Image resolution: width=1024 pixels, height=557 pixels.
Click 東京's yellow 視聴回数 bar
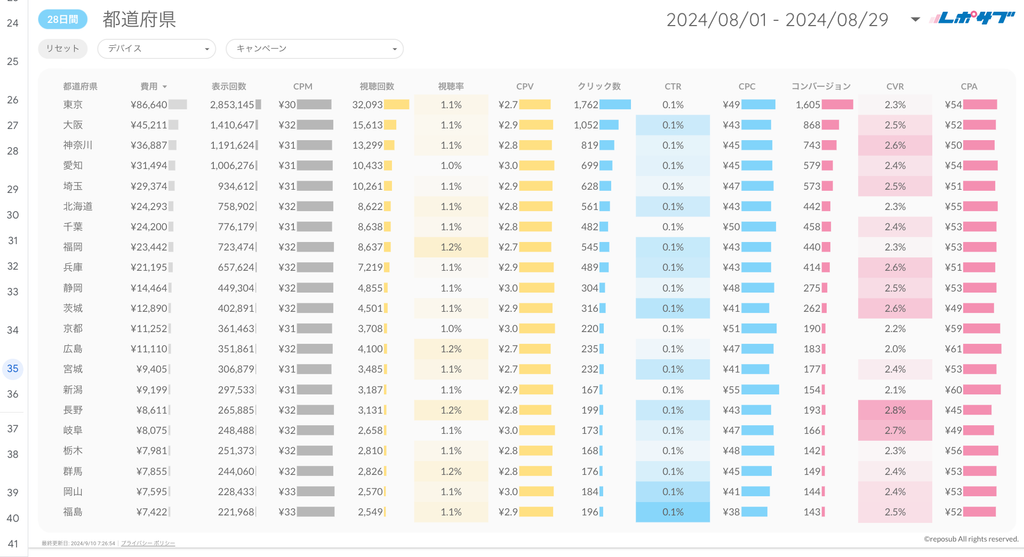pos(397,105)
